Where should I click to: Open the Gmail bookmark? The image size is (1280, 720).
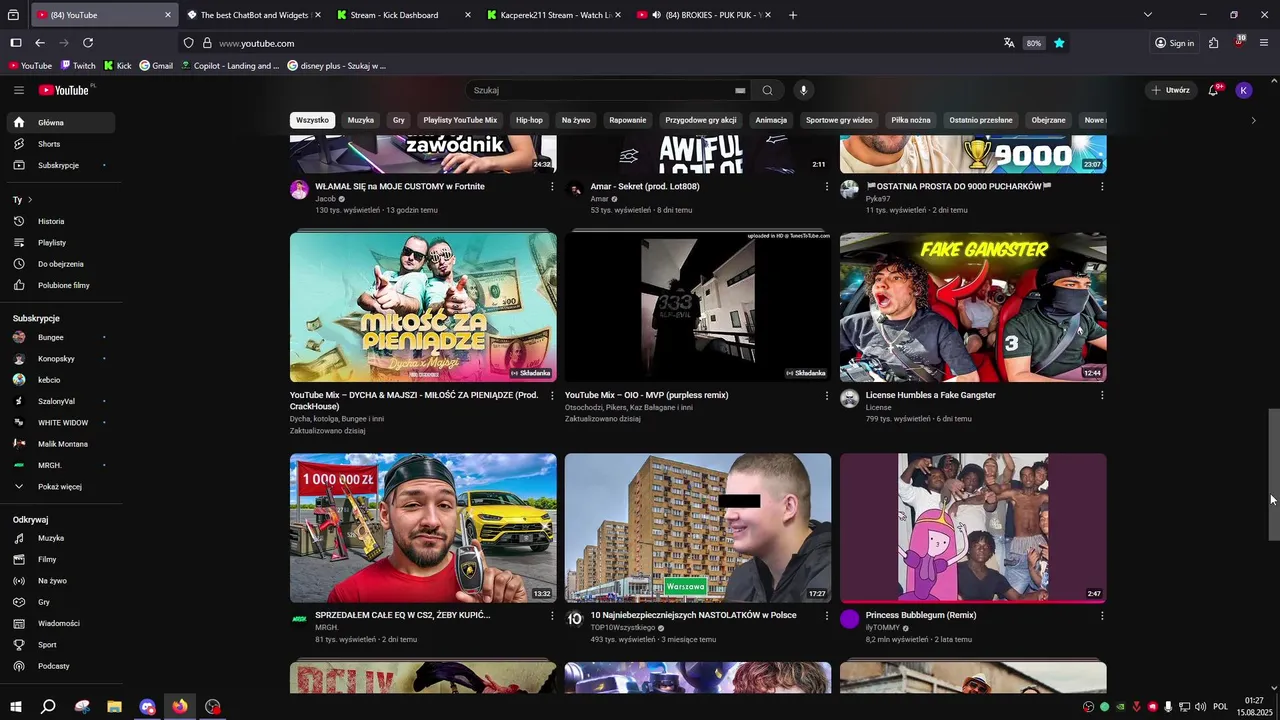[156, 66]
